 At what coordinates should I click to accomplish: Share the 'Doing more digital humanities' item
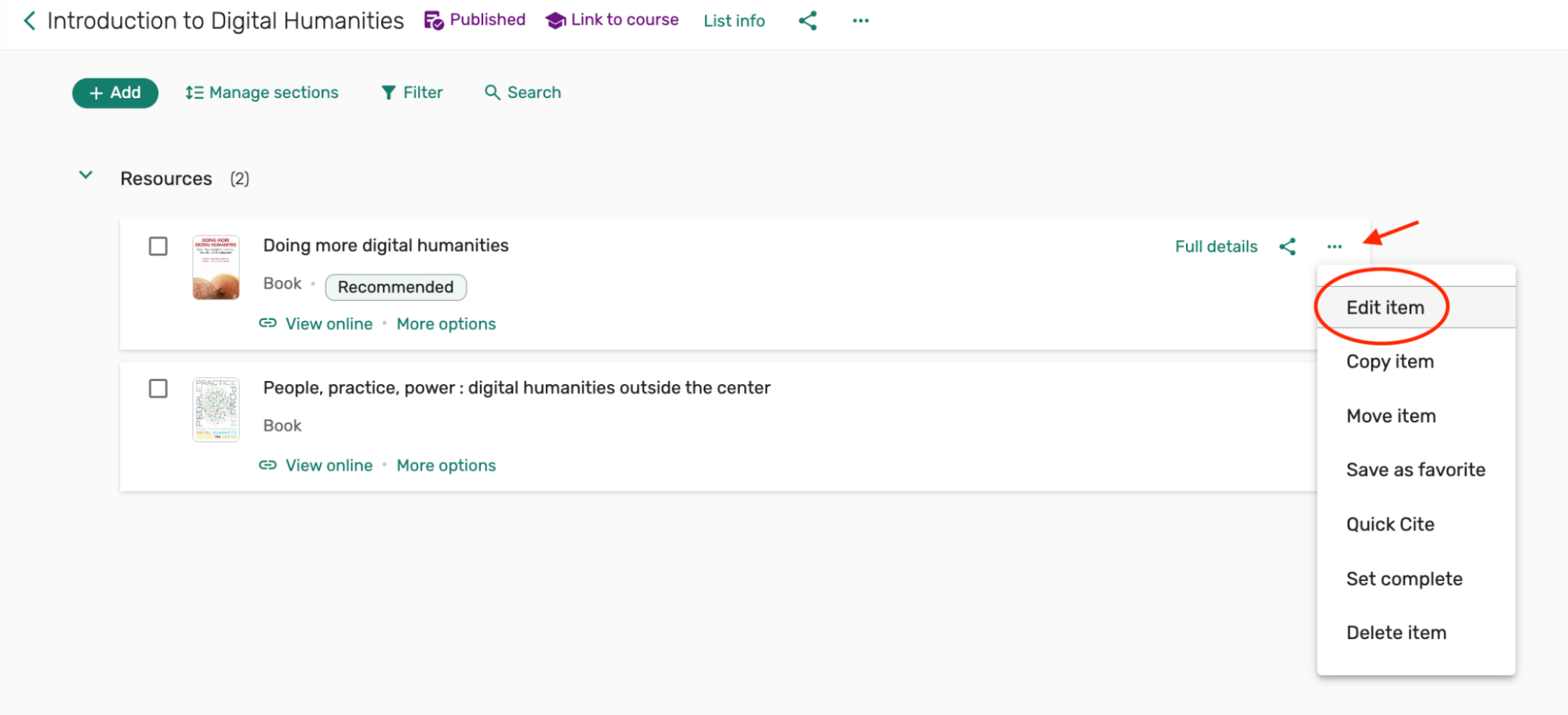(1287, 247)
